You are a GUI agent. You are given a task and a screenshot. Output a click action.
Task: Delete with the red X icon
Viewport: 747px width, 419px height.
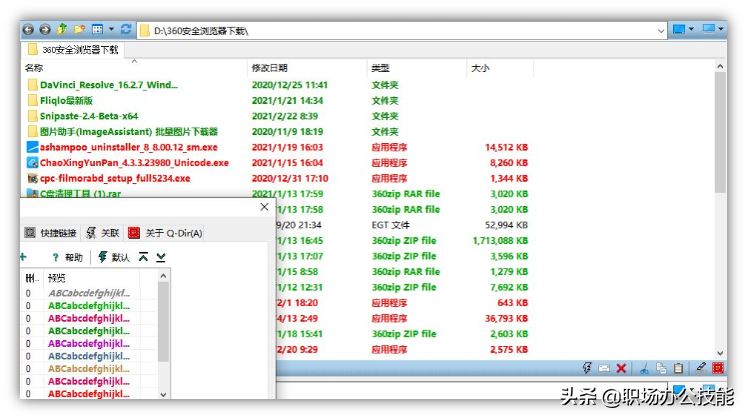click(x=621, y=368)
